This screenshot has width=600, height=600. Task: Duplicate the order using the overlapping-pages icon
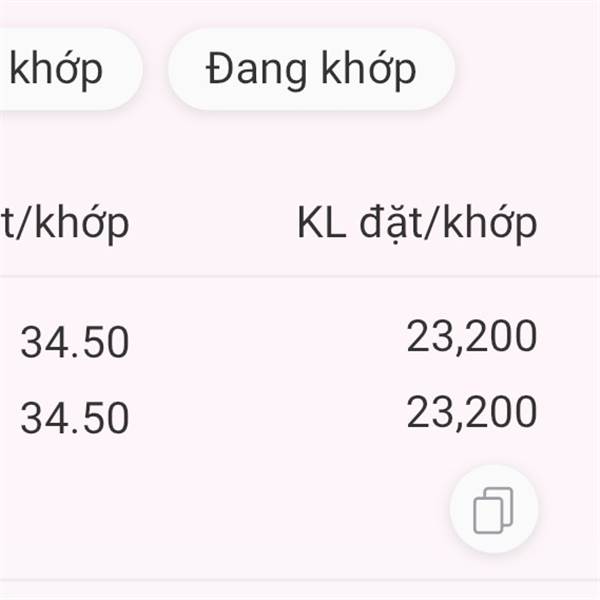[493, 510]
